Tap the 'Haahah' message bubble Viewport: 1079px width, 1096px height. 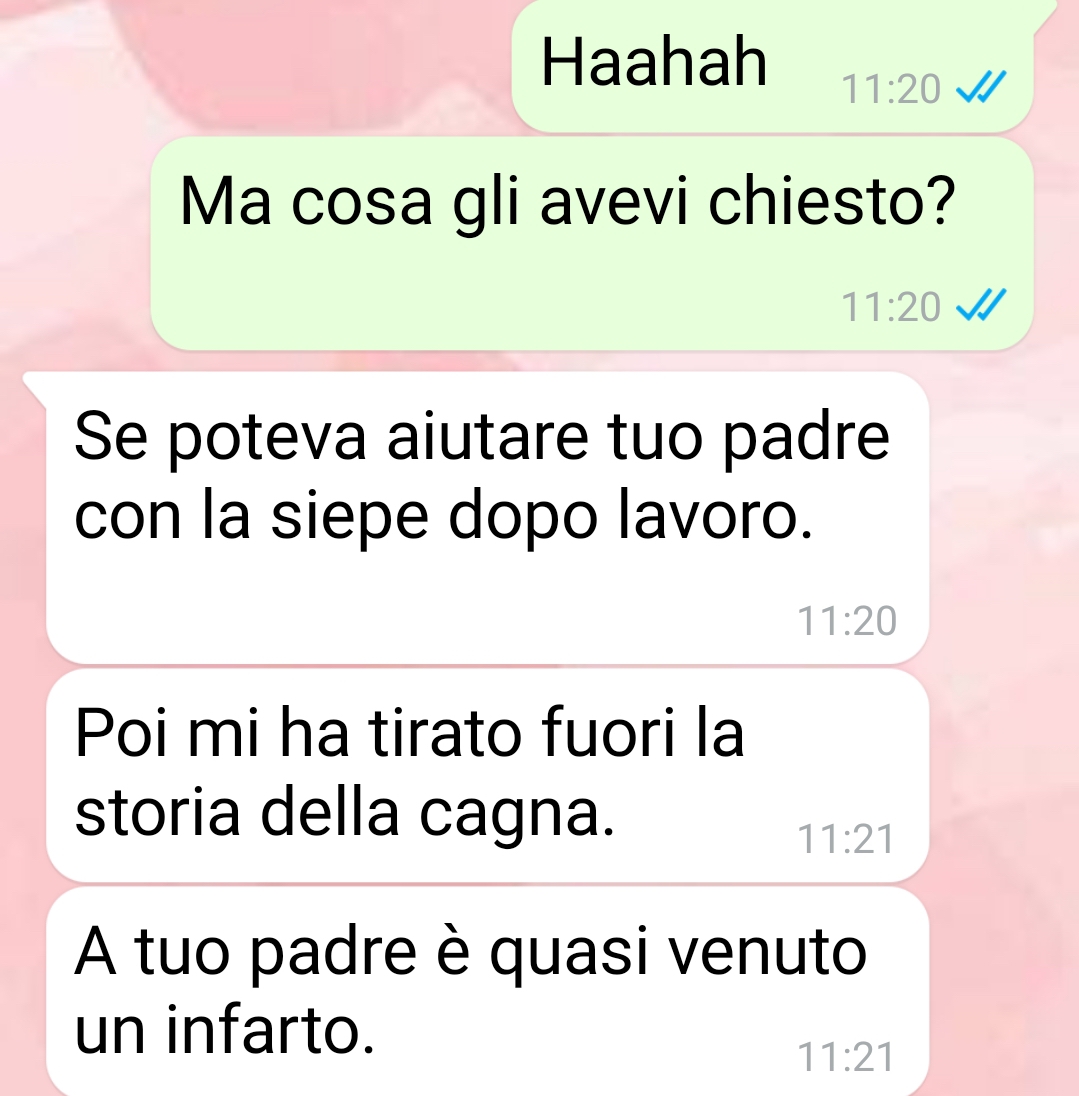tap(772, 66)
